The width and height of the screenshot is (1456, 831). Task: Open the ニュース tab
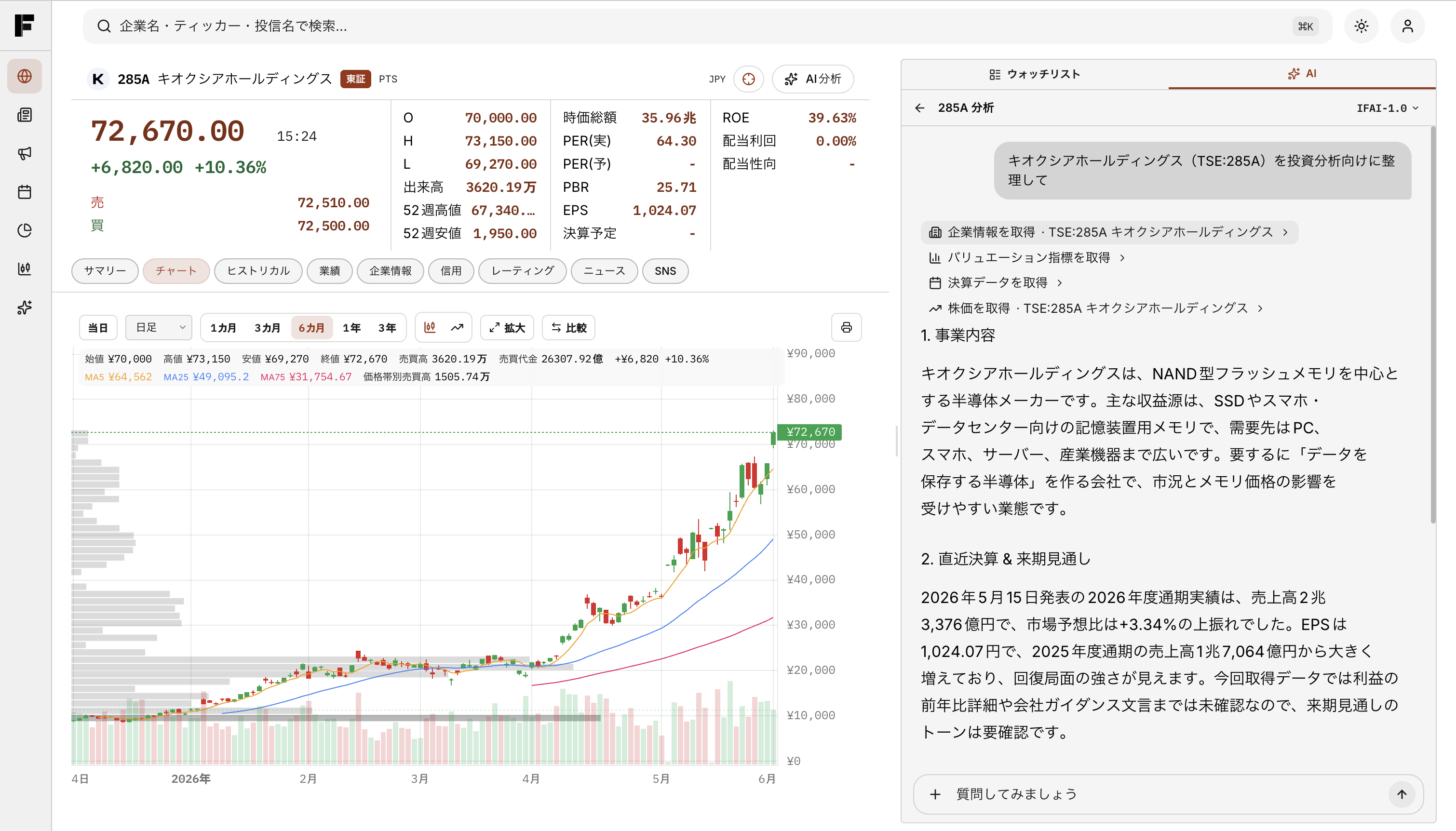(605, 270)
